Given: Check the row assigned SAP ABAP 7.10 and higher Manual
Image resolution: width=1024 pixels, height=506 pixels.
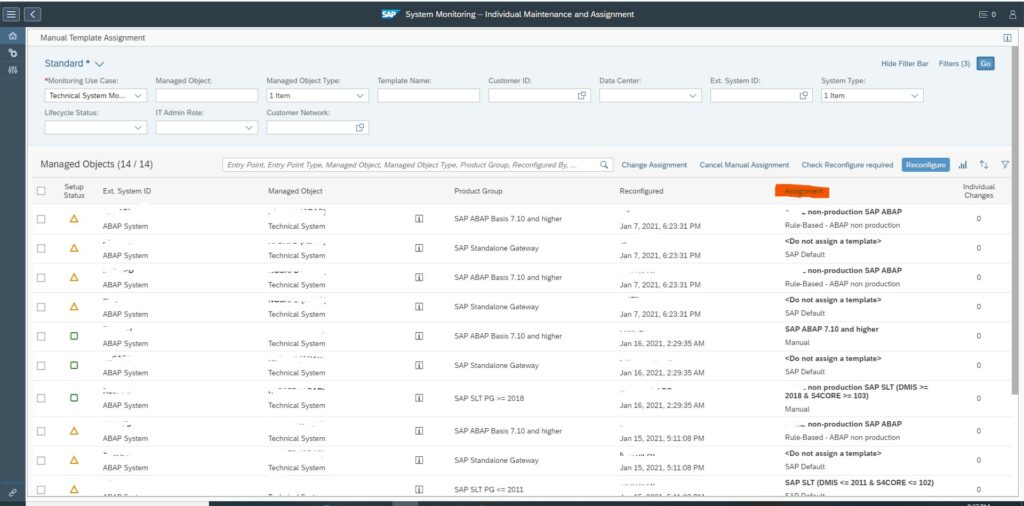Looking at the screenshot, I should point(41,336).
